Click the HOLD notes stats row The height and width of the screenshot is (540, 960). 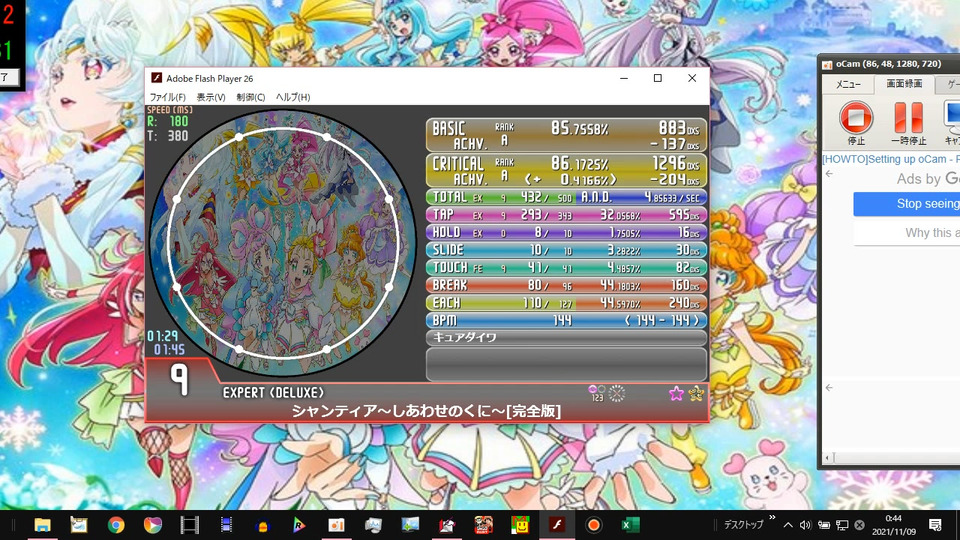(566, 233)
